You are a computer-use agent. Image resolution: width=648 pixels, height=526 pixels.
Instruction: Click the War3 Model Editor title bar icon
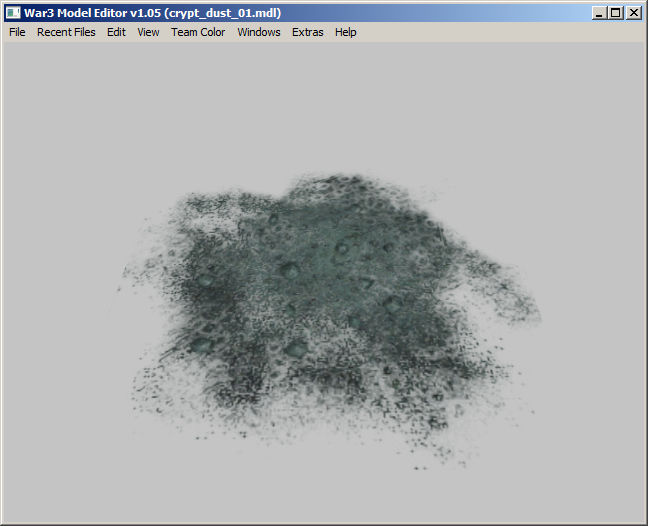(x=13, y=13)
